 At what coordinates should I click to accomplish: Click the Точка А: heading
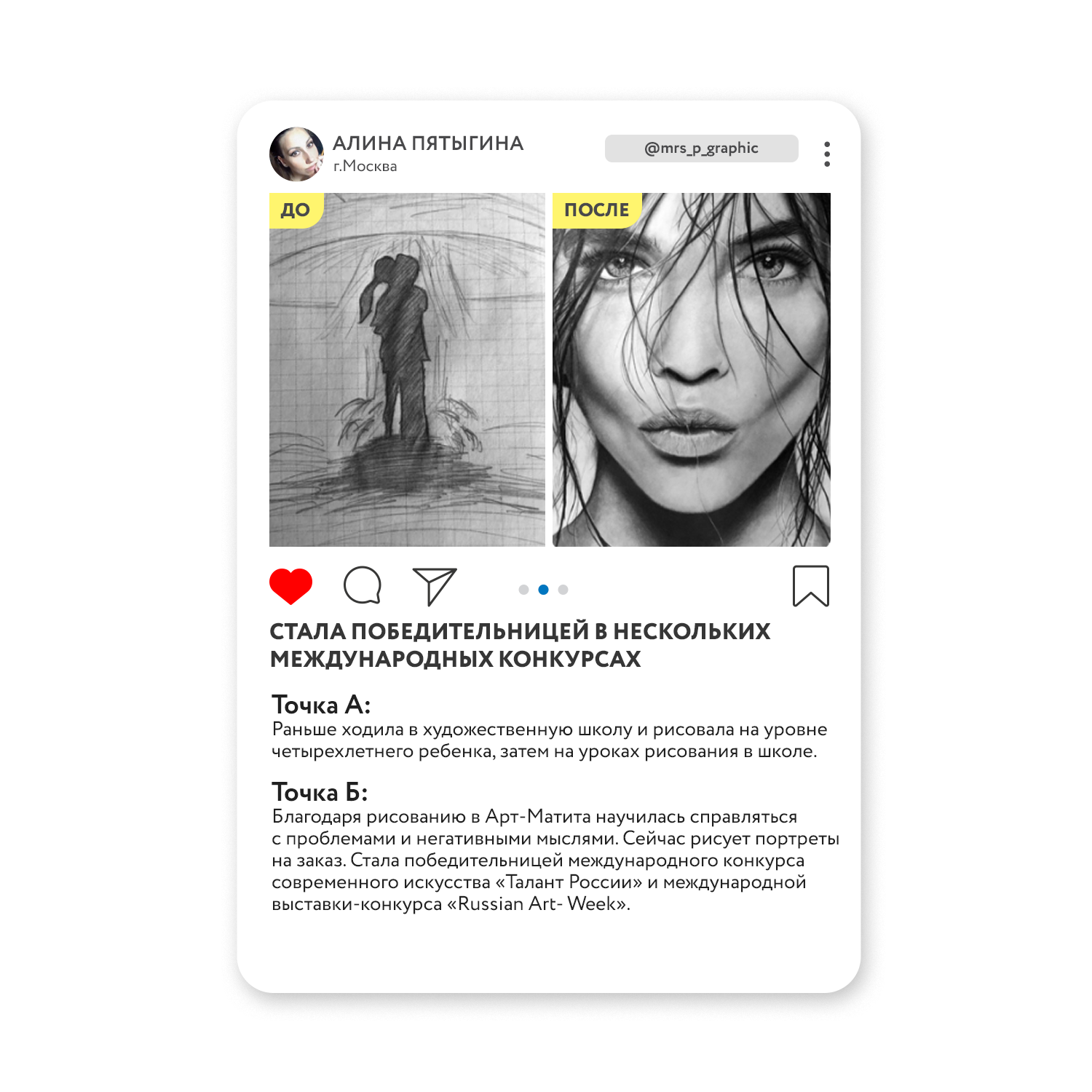coord(321,705)
